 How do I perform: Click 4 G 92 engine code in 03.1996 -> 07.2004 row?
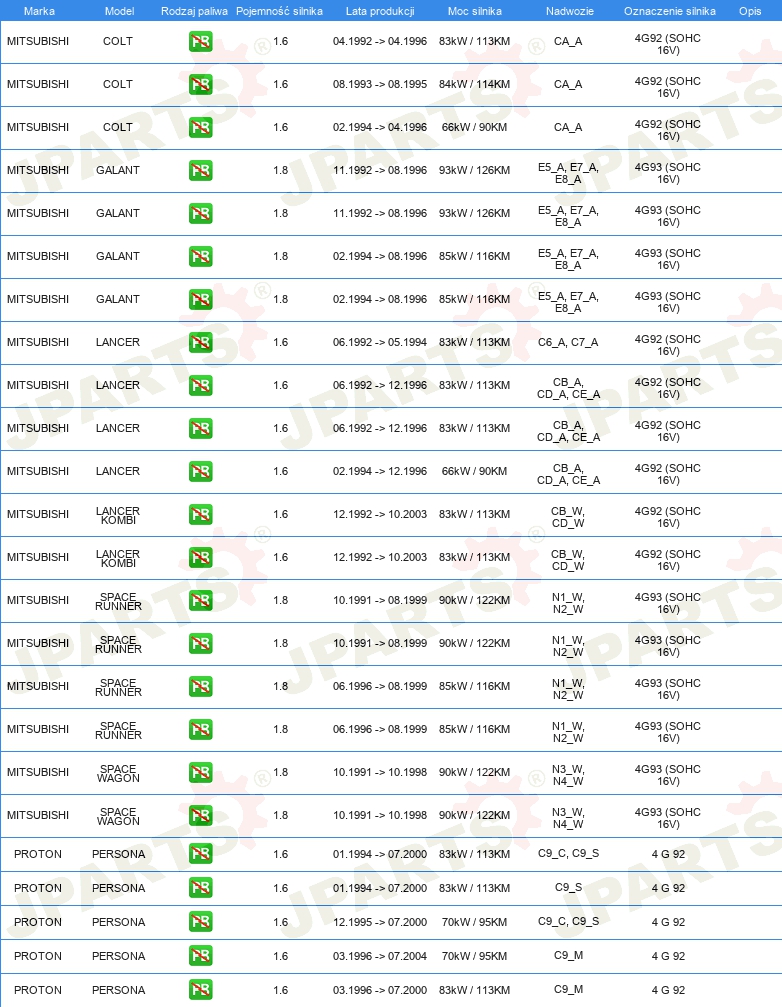coord(668,956)
